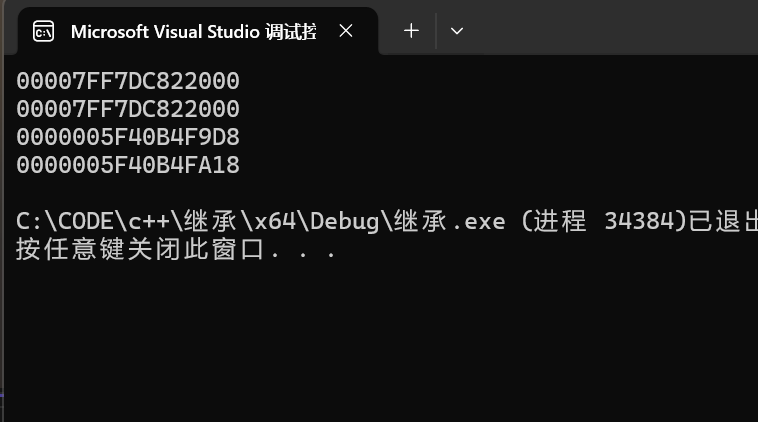Screen dimensions: 758x422
Task: Click the terminal icon in the tab
Action: 44,32
